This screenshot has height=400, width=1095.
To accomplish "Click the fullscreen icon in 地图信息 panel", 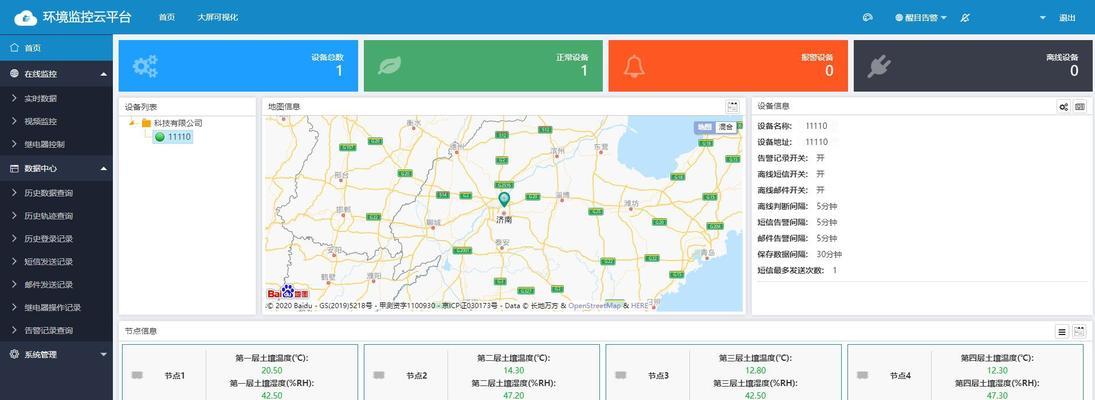I will tap(733, 107).
